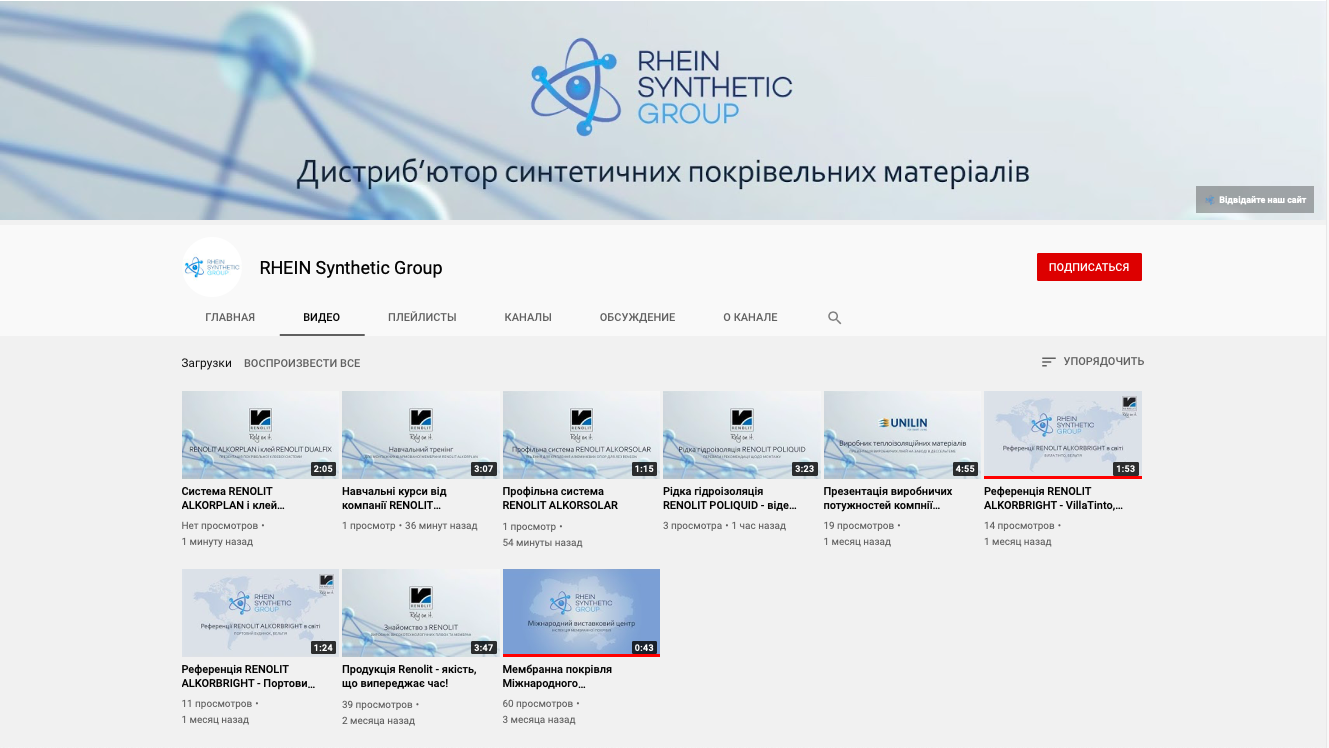Click the RHEIN Synthetic Group channel name

pos(351,268)
